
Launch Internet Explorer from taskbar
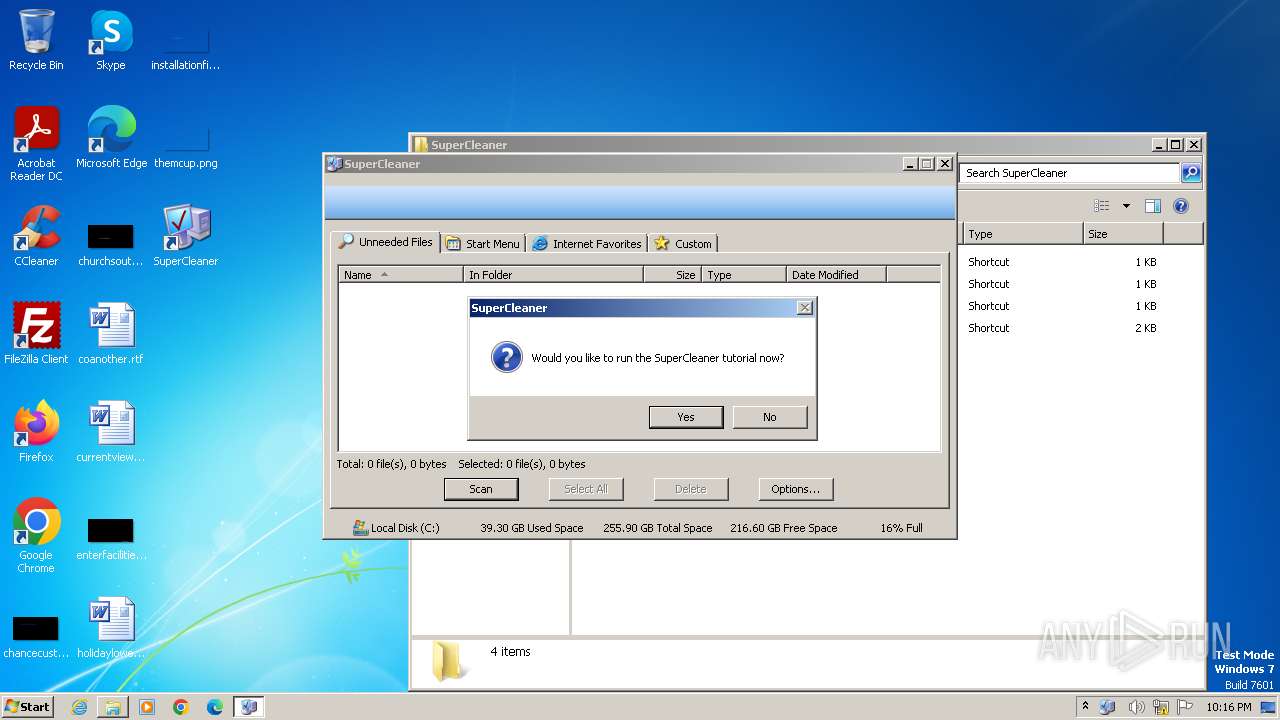point(79,707)
